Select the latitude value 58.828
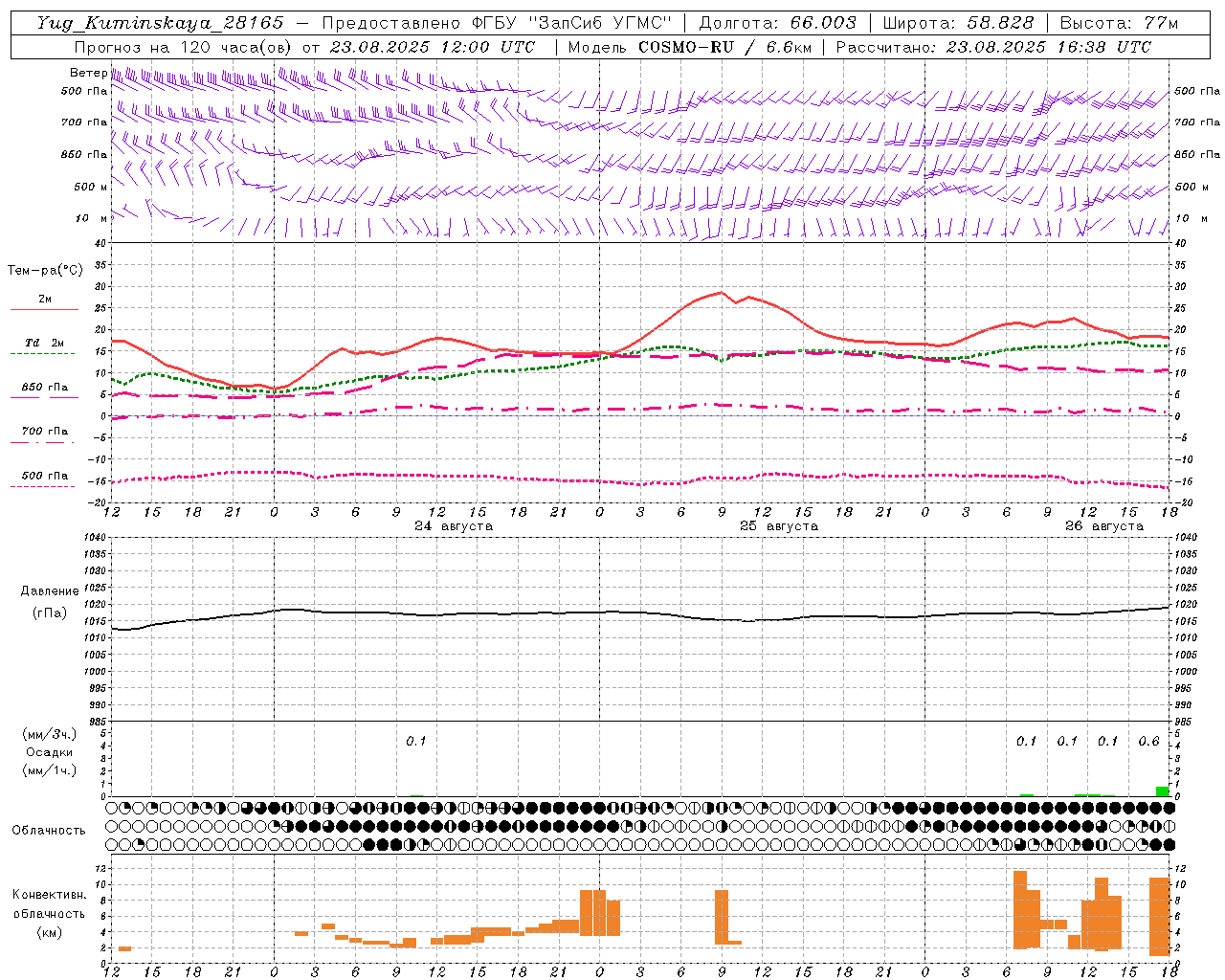This screenshot has height=980, width=1225. 1000,23
